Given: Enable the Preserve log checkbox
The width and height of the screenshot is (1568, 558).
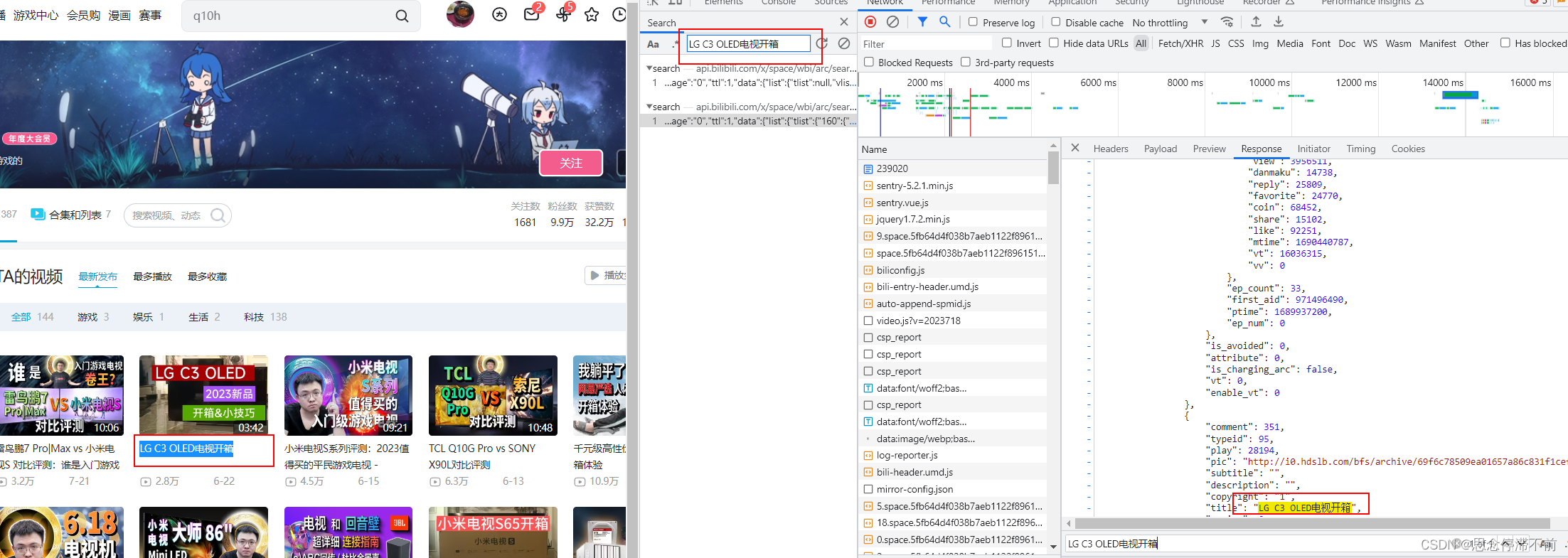Looking at the screenshot, I should point(973,22).
